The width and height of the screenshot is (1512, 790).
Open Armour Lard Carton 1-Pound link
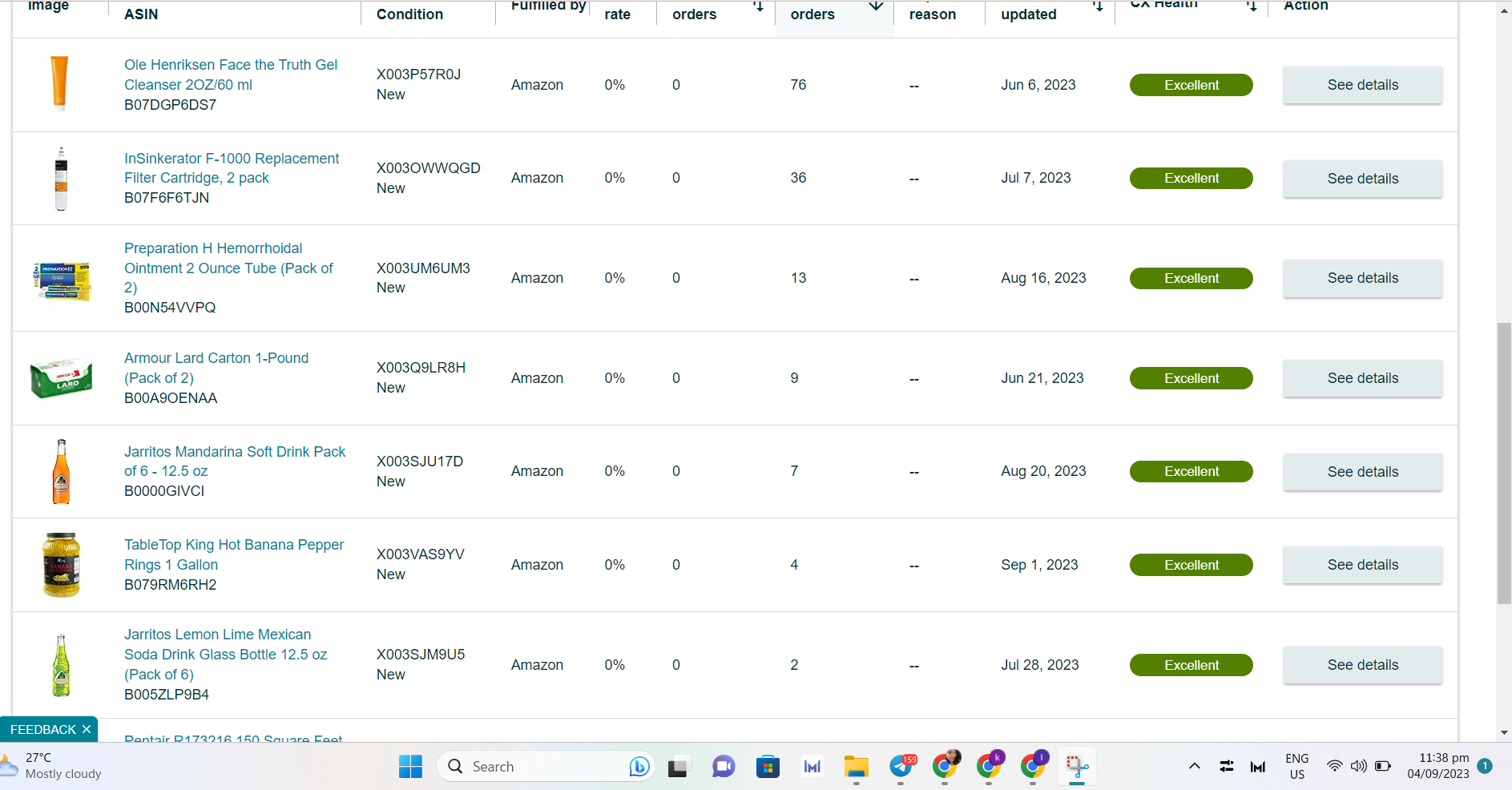point(216,368)
